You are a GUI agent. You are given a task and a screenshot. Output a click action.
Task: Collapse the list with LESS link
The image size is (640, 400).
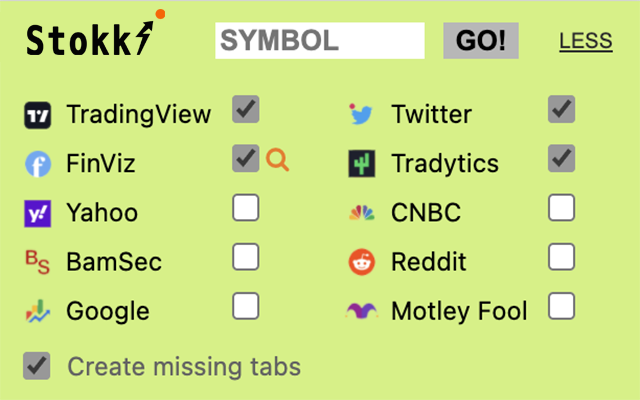click(x=586, y=41)
